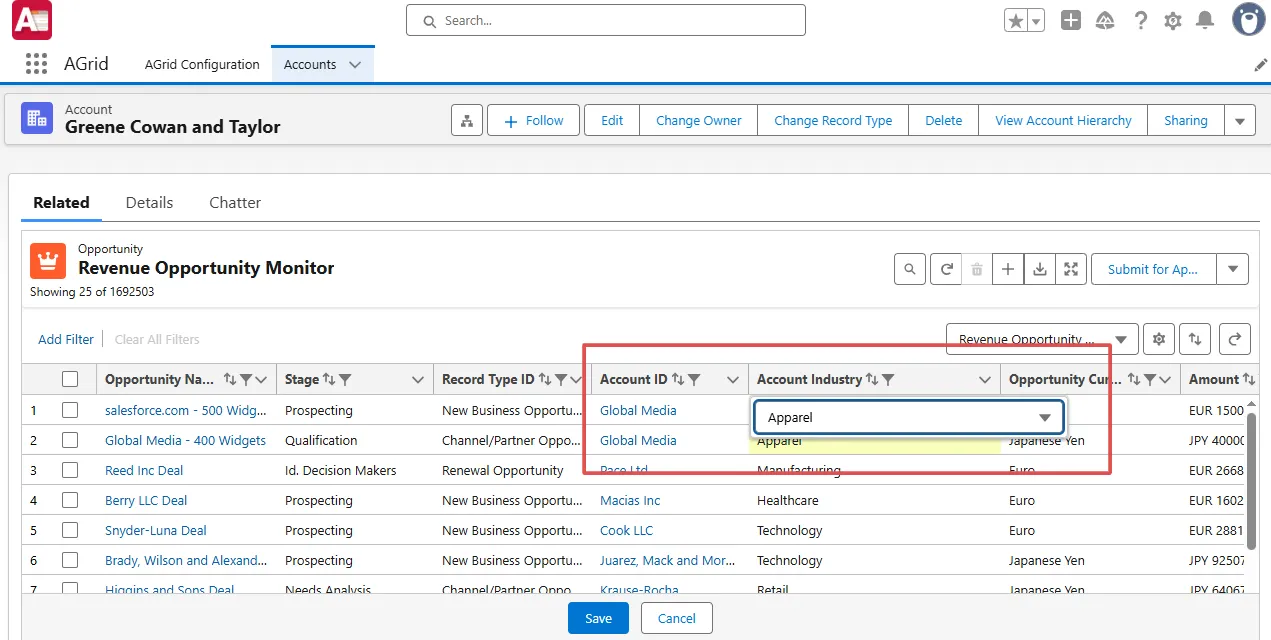The image size is (1271, 640).
Task: Filter the Stage column
Action: tap(345, 380)
